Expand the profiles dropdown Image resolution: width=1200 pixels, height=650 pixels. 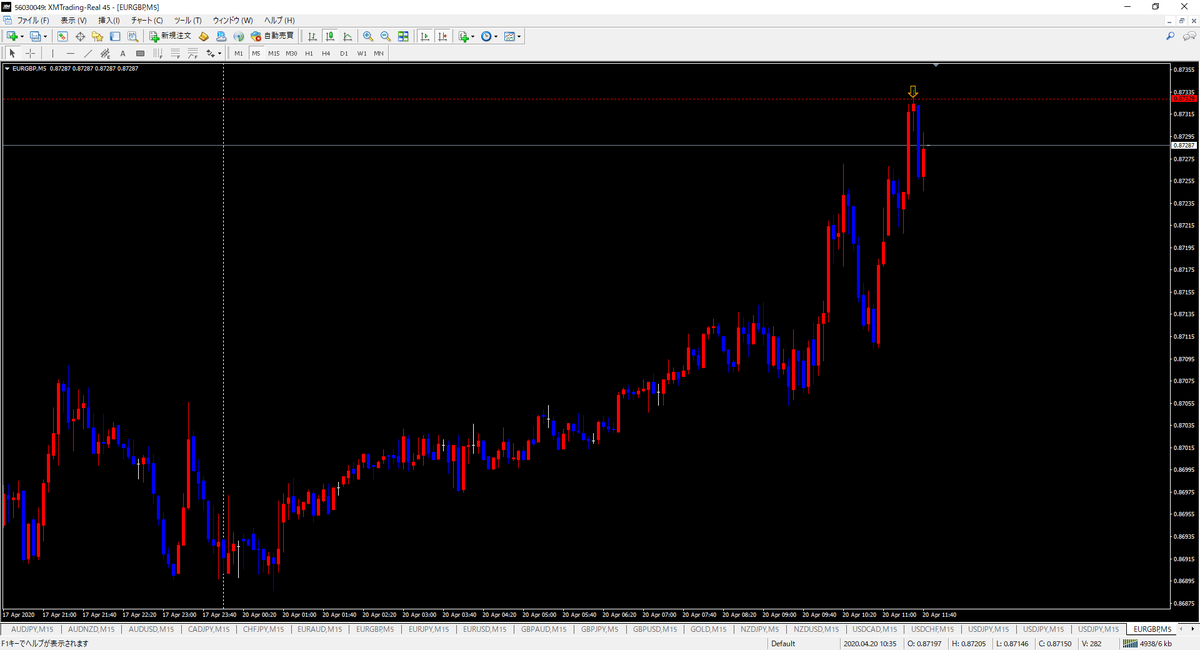pos(47,36)
